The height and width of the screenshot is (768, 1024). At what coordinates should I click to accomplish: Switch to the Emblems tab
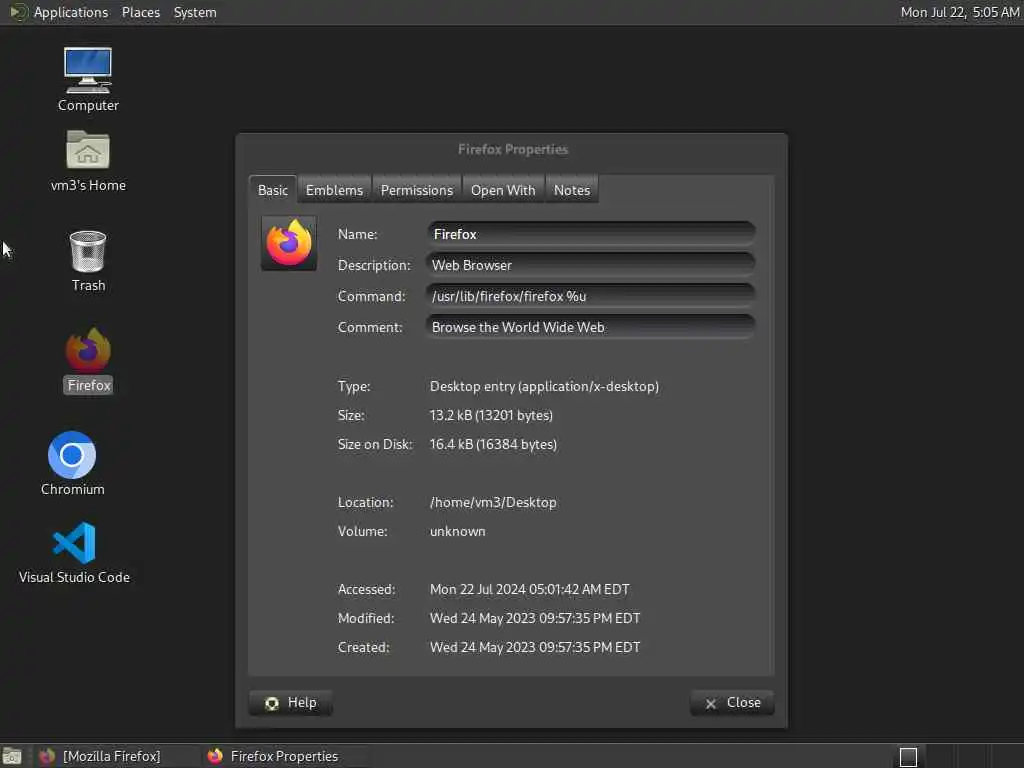pyautogui.click(x=334, y=190)
